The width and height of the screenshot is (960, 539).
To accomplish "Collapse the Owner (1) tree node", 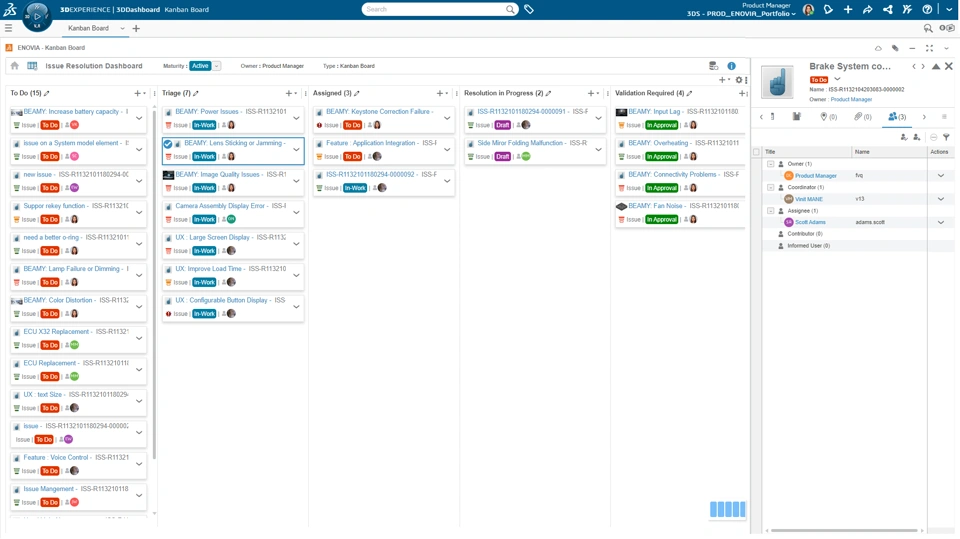I will [x=770, y=164].
